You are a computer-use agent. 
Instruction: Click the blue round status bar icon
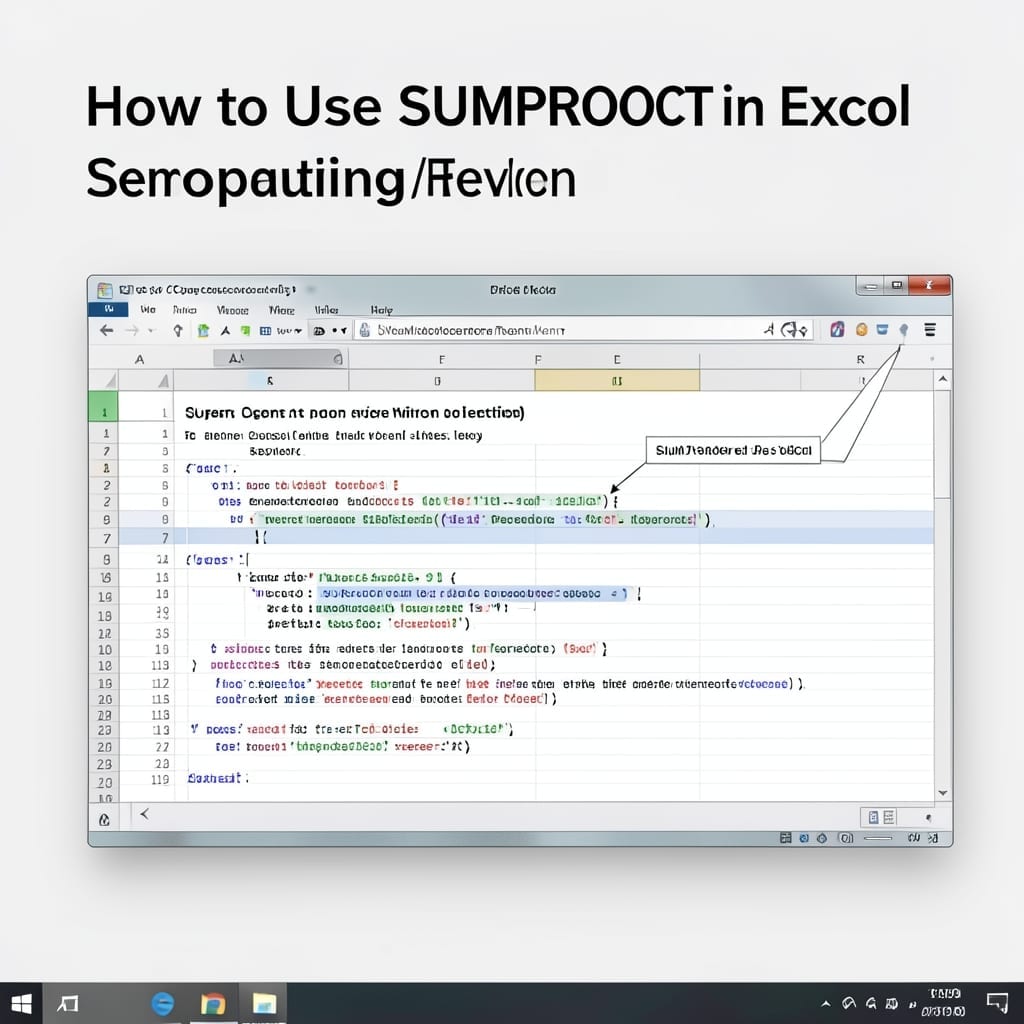click(x=804, y=838)
